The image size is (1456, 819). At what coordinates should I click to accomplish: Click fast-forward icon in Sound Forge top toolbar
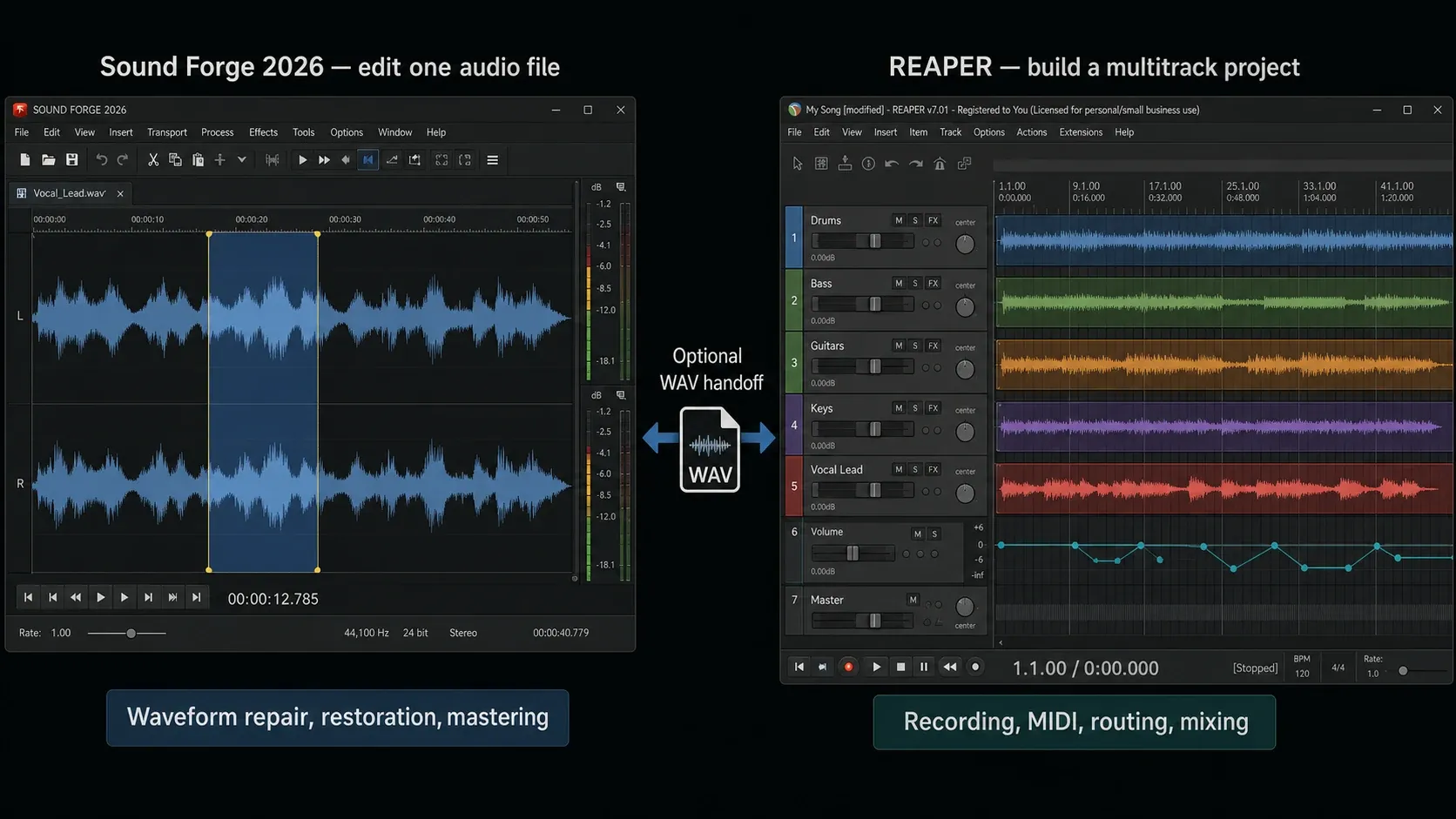pos(324,160)
